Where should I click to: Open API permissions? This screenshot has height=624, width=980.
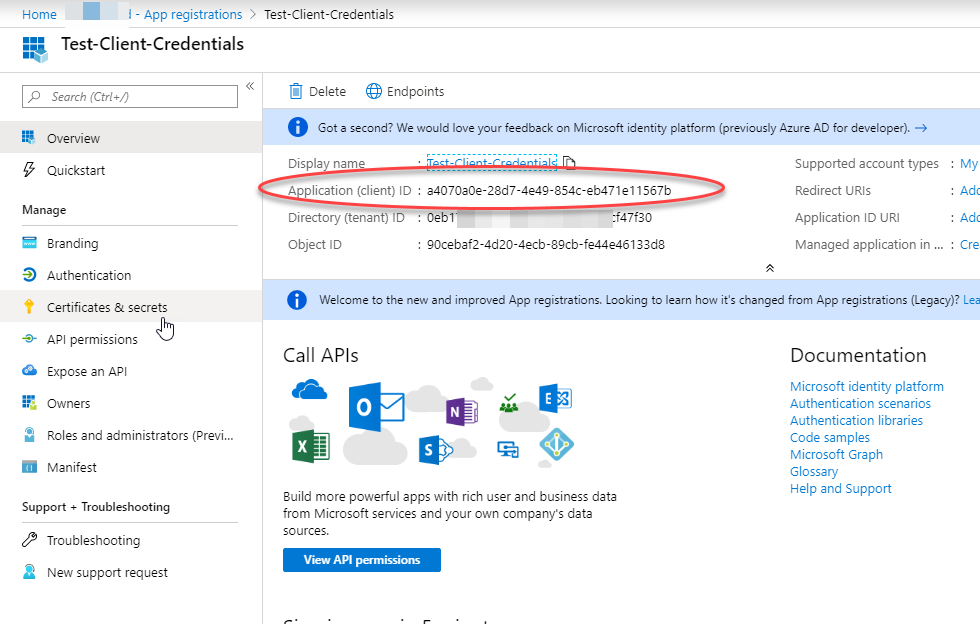131,338
